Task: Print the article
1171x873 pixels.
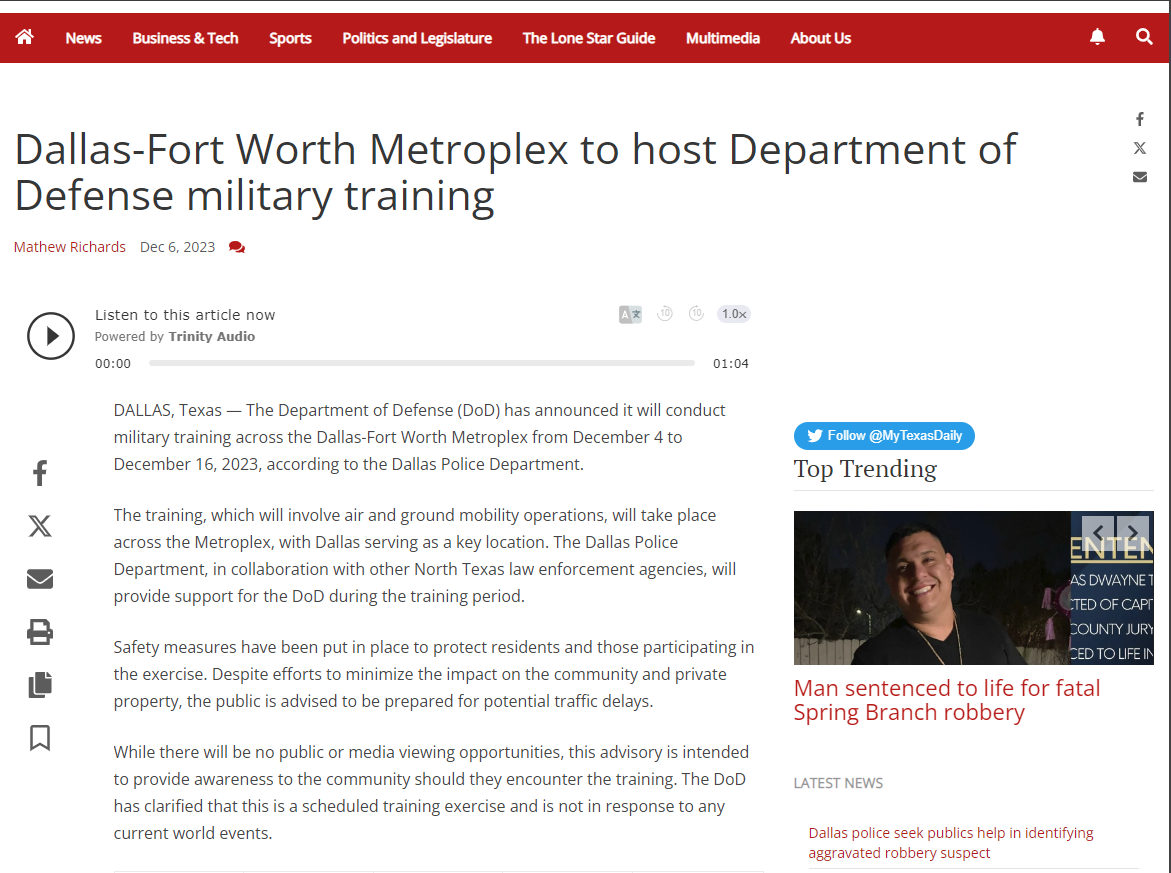Action: (40, 632)
